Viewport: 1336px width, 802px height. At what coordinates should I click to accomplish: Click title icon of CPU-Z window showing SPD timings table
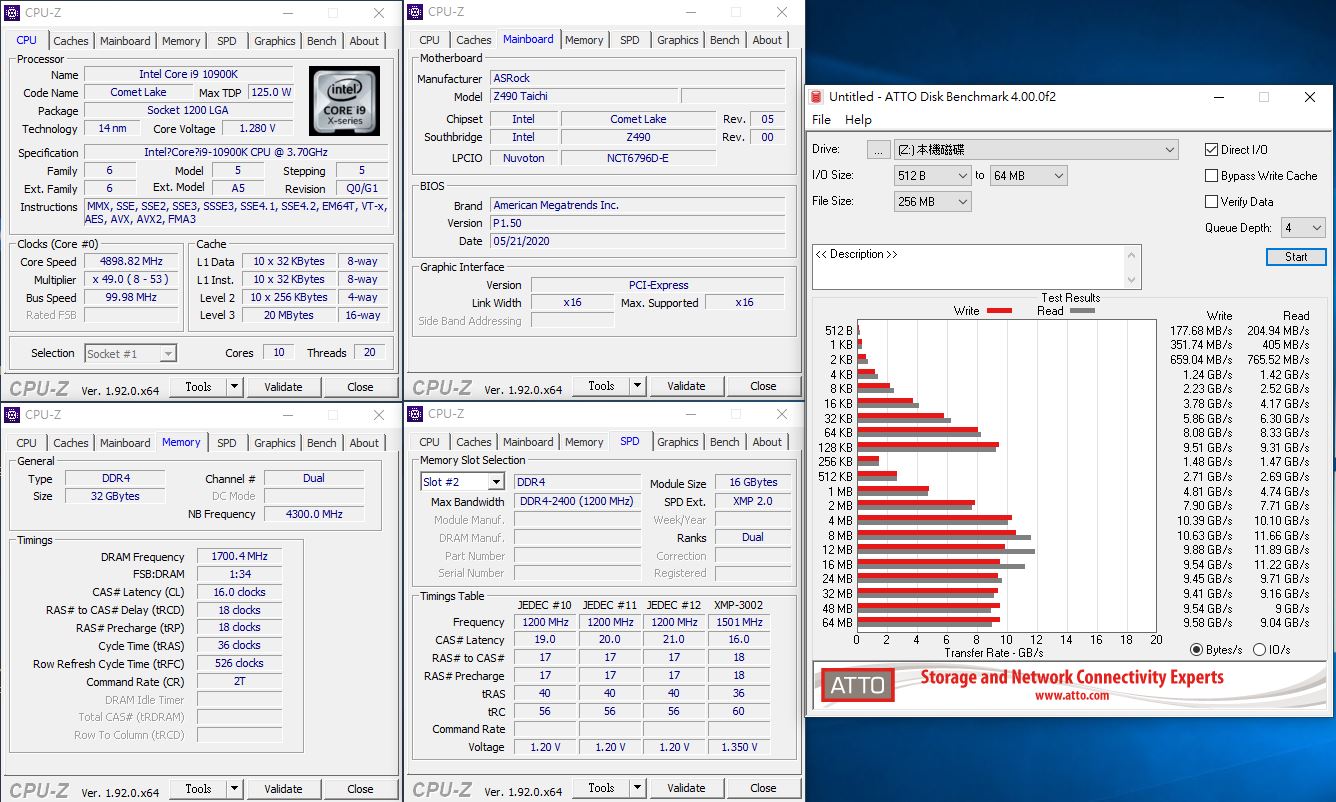415,413
